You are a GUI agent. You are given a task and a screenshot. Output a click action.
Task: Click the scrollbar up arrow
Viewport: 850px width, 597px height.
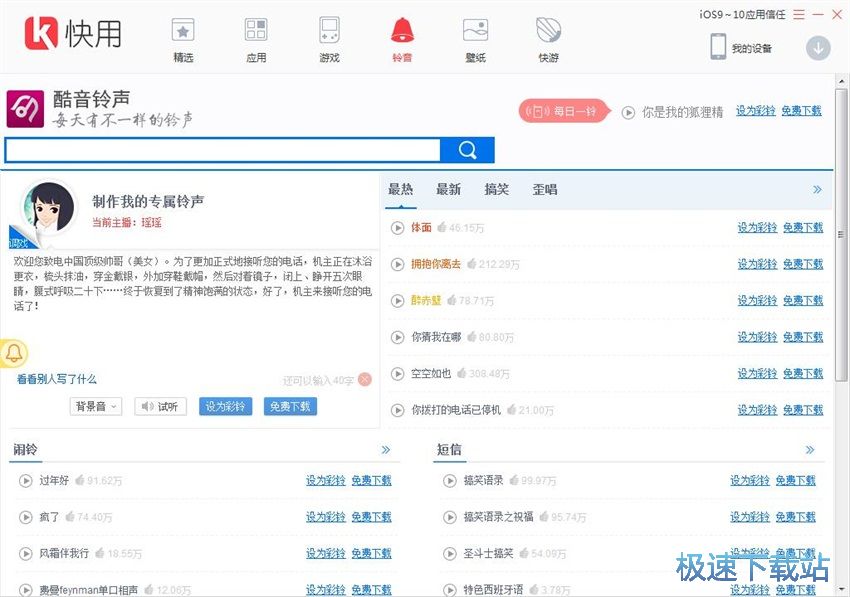[x=841, y=81]
